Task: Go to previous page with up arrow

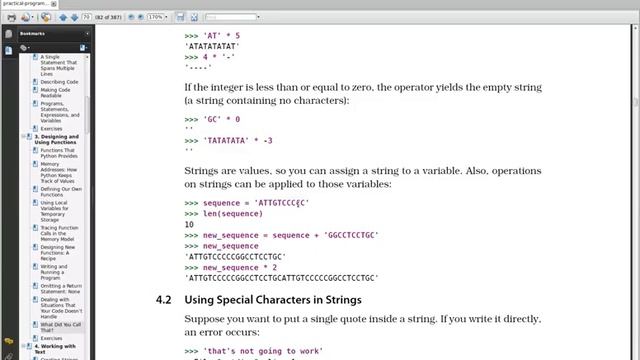Action: coord(63,17)
